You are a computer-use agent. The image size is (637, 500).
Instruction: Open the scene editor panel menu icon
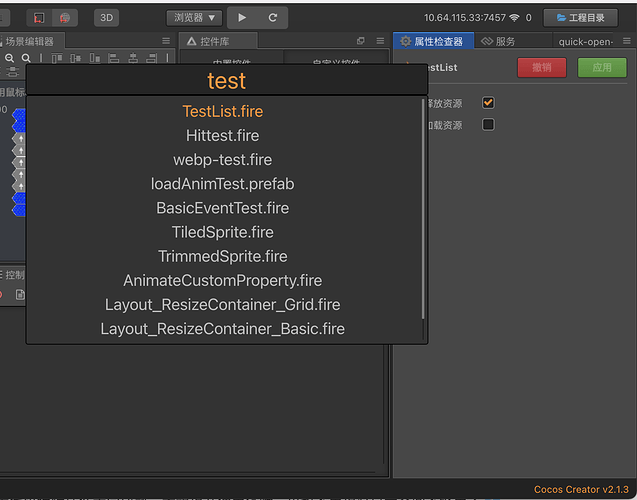click(x=166, y=41)
